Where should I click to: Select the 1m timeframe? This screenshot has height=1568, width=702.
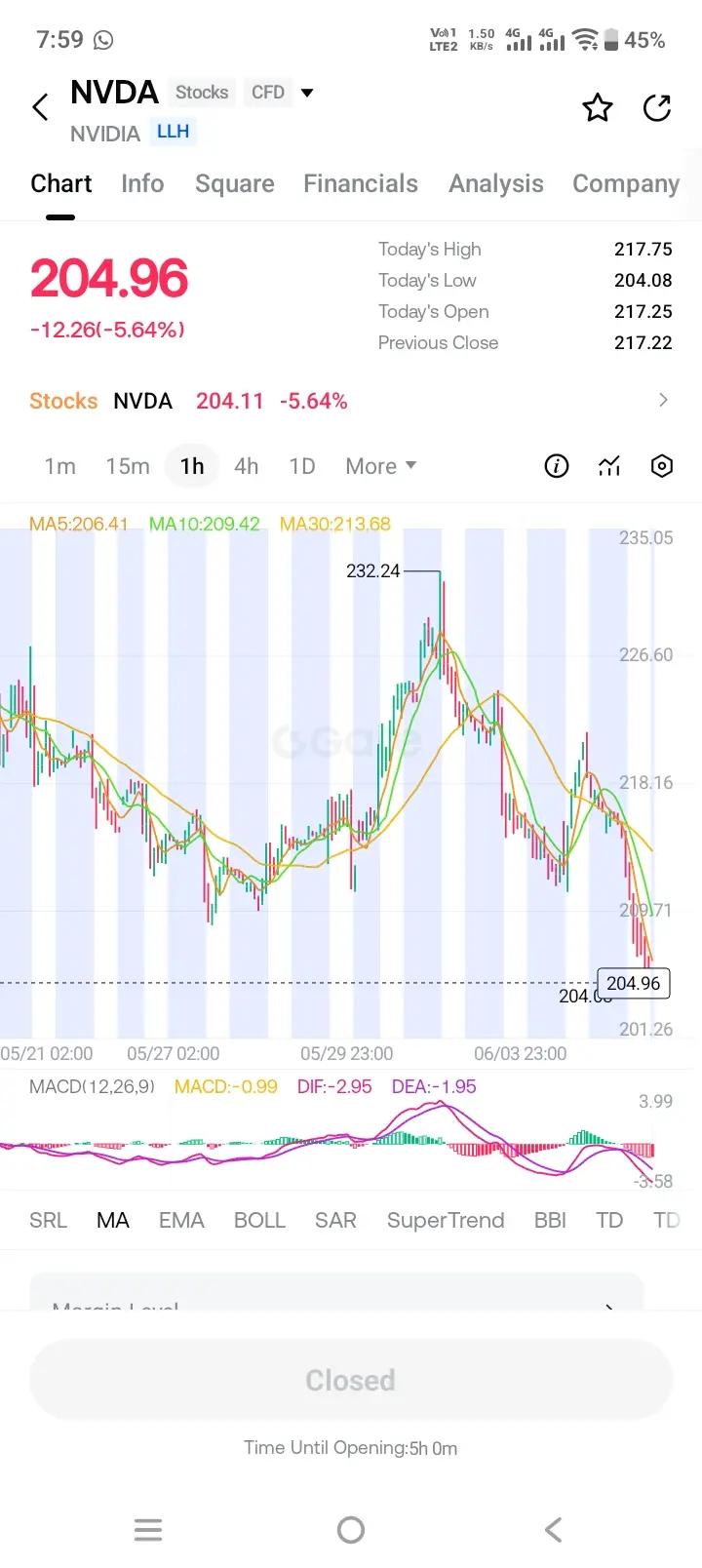pos(60,466)
